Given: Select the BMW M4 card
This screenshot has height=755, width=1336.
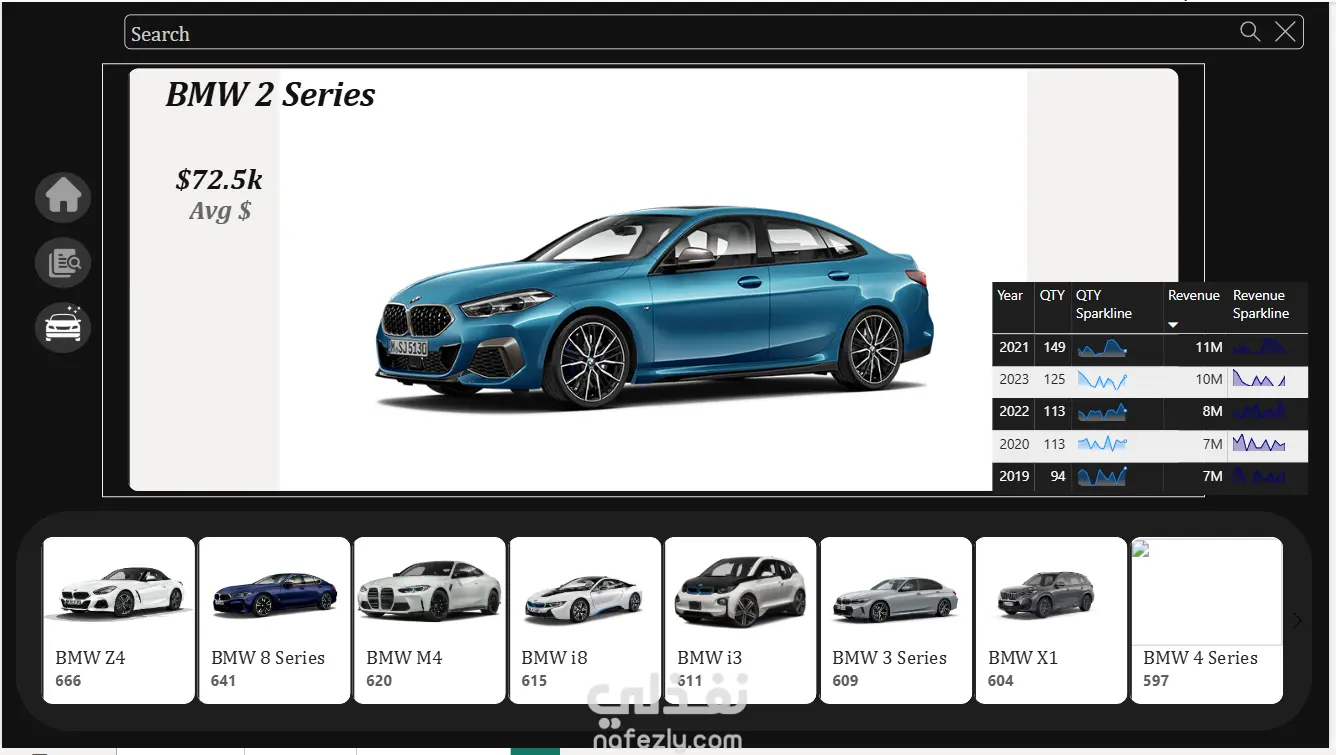Looking at the screenshot, I should [x=430, y=620].
